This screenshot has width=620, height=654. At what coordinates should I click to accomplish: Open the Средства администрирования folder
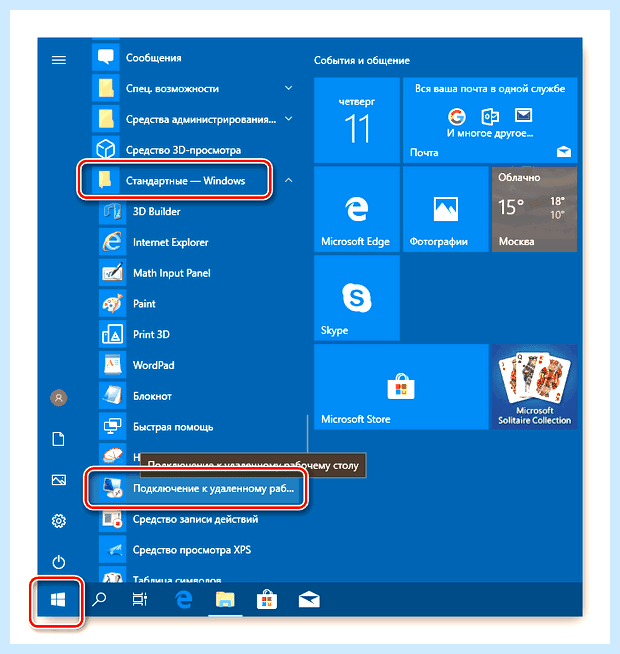[x=194, y=119]
